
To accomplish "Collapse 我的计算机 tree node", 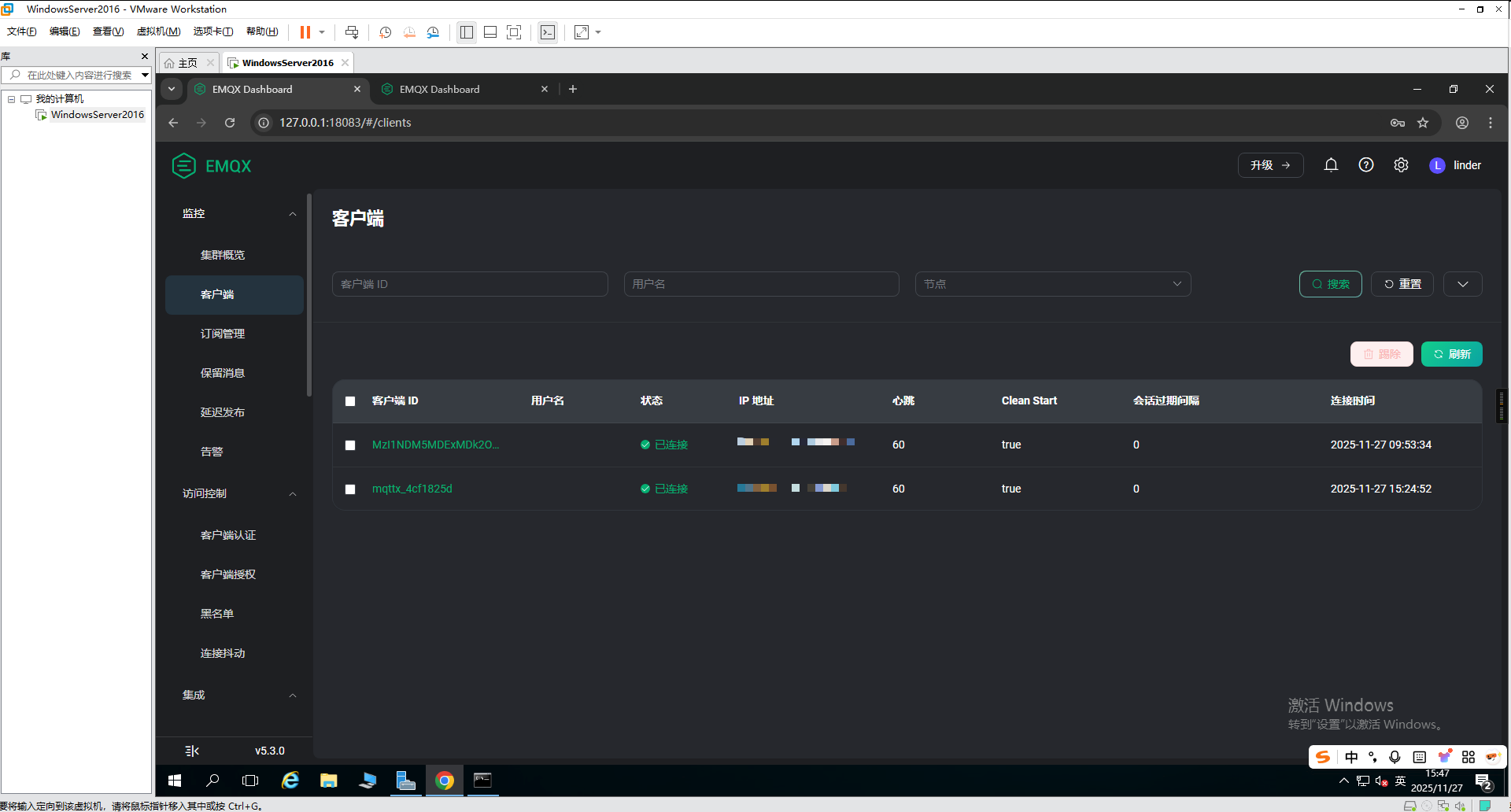I will (x=11, y=99).
